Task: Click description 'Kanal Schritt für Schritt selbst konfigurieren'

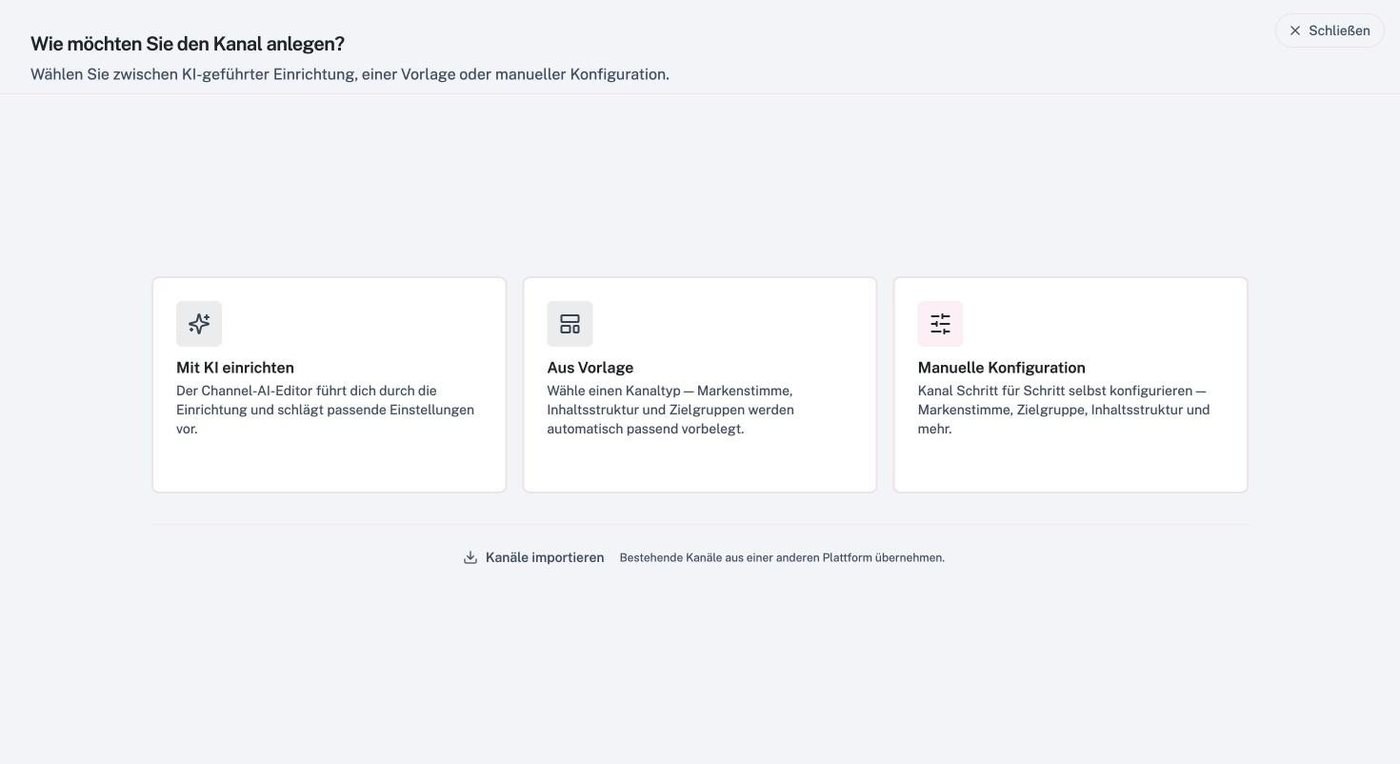Action: pyautogui.click(x=1064, y=410)
